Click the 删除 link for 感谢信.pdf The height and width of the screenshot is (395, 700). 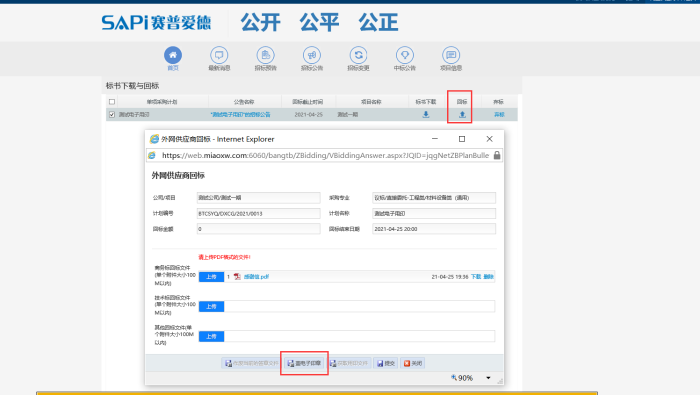pos(488,277)
